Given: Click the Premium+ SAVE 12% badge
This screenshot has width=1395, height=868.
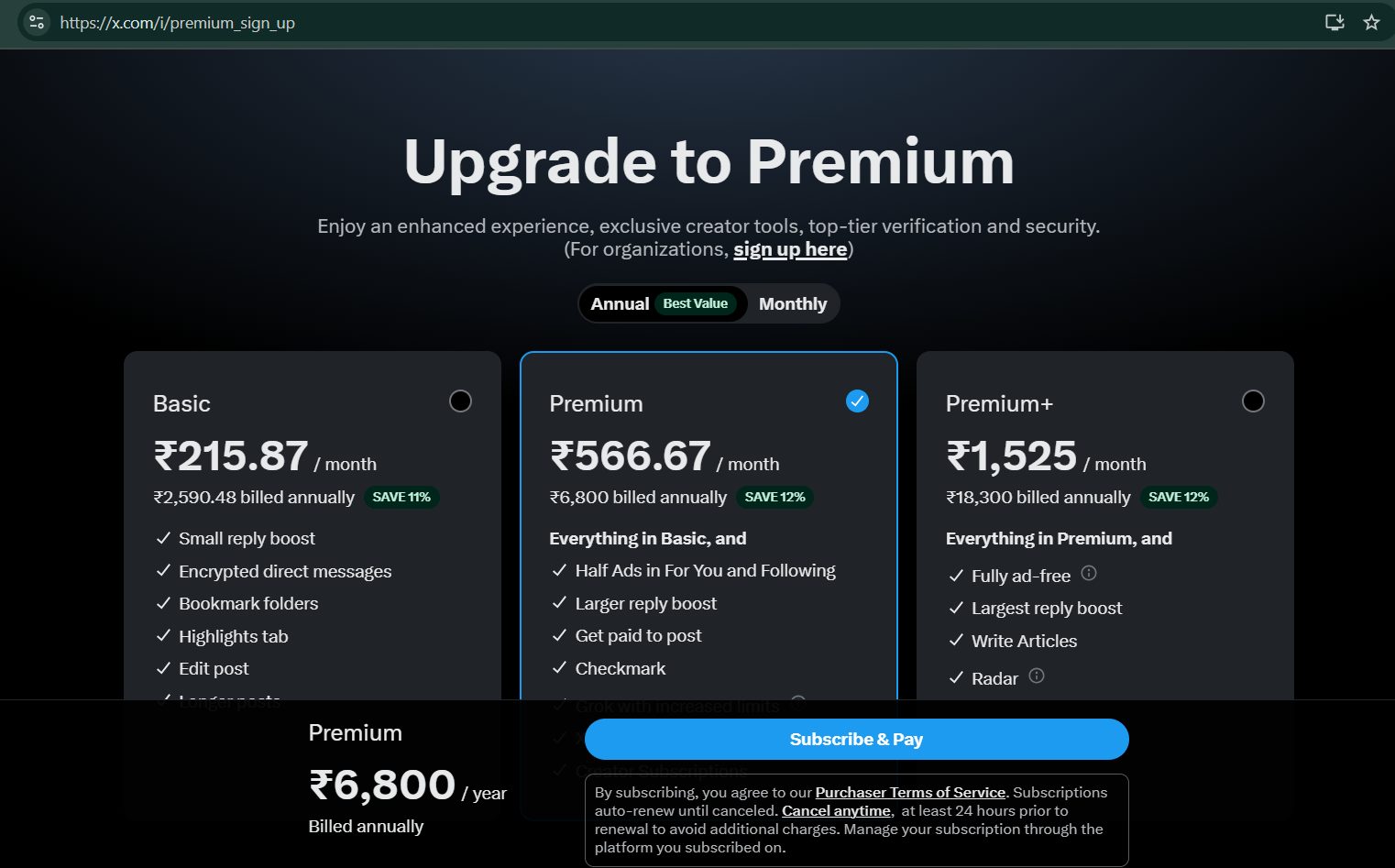Looking at the screenshot, I should 1178,497.
